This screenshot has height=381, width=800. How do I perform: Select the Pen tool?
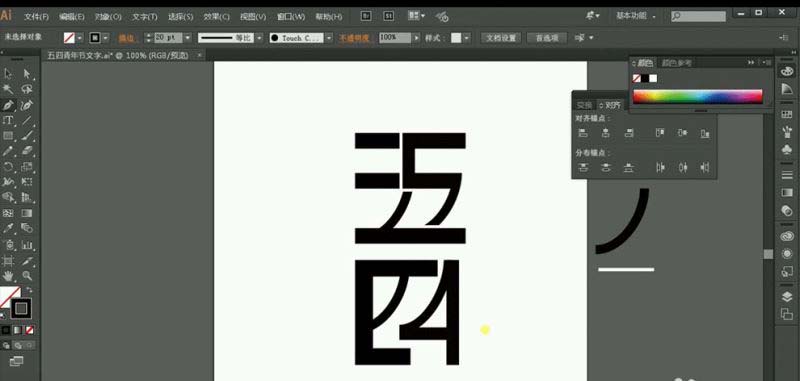[x=8, y=105]
